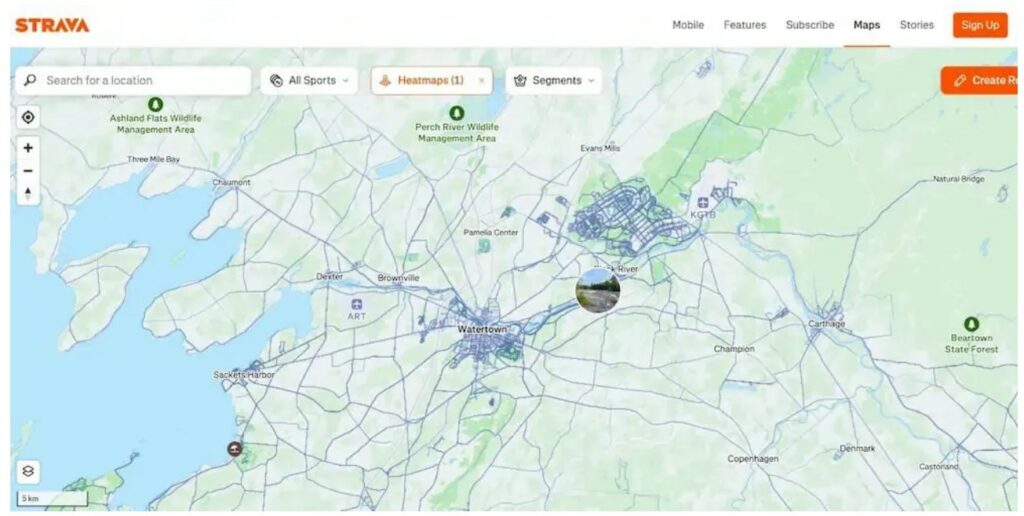Click the Natural Bridge label
The height and width of the screenshot is (516, 1024).
958,179
